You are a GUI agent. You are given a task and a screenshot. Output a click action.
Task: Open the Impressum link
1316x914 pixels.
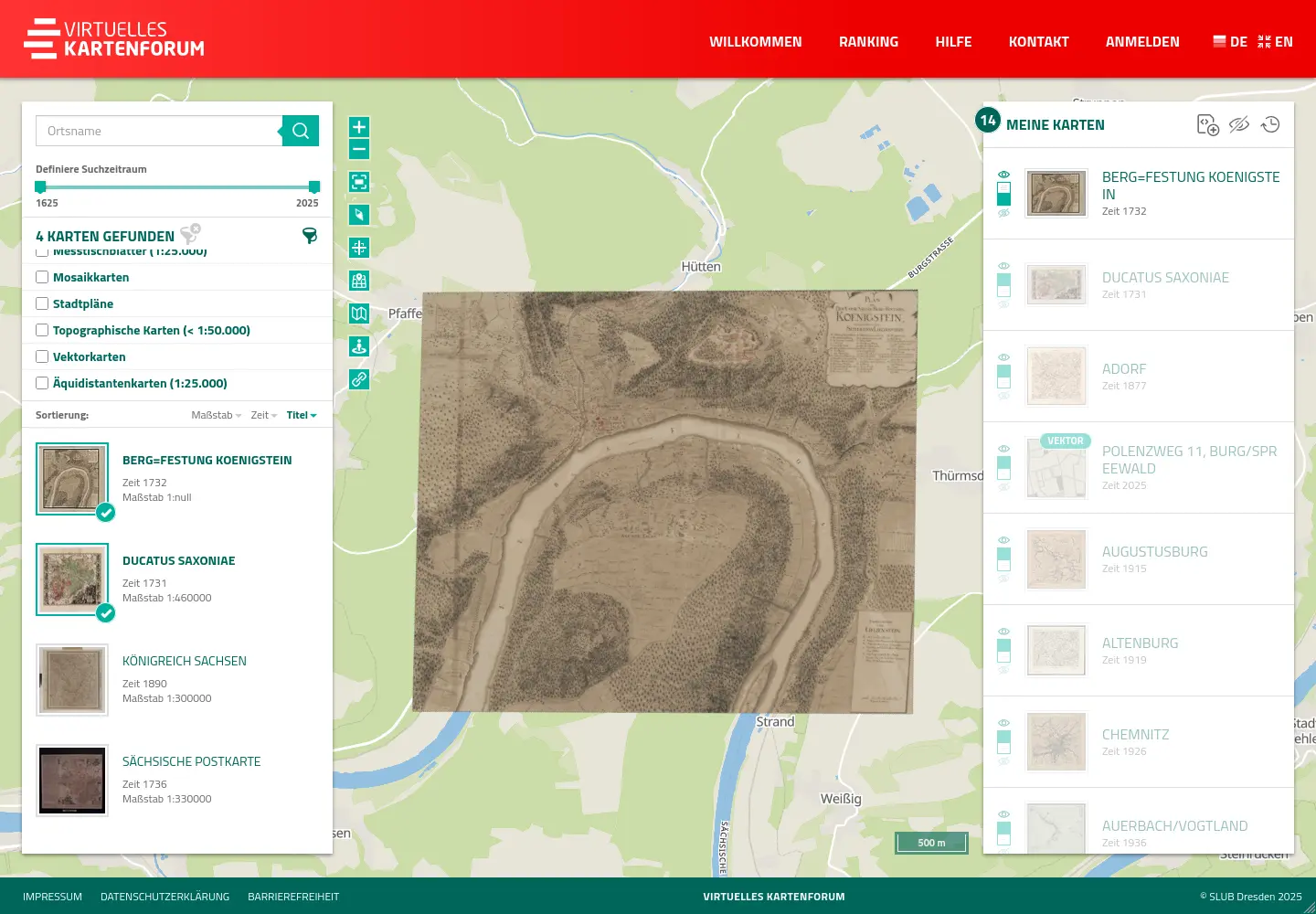52,897
